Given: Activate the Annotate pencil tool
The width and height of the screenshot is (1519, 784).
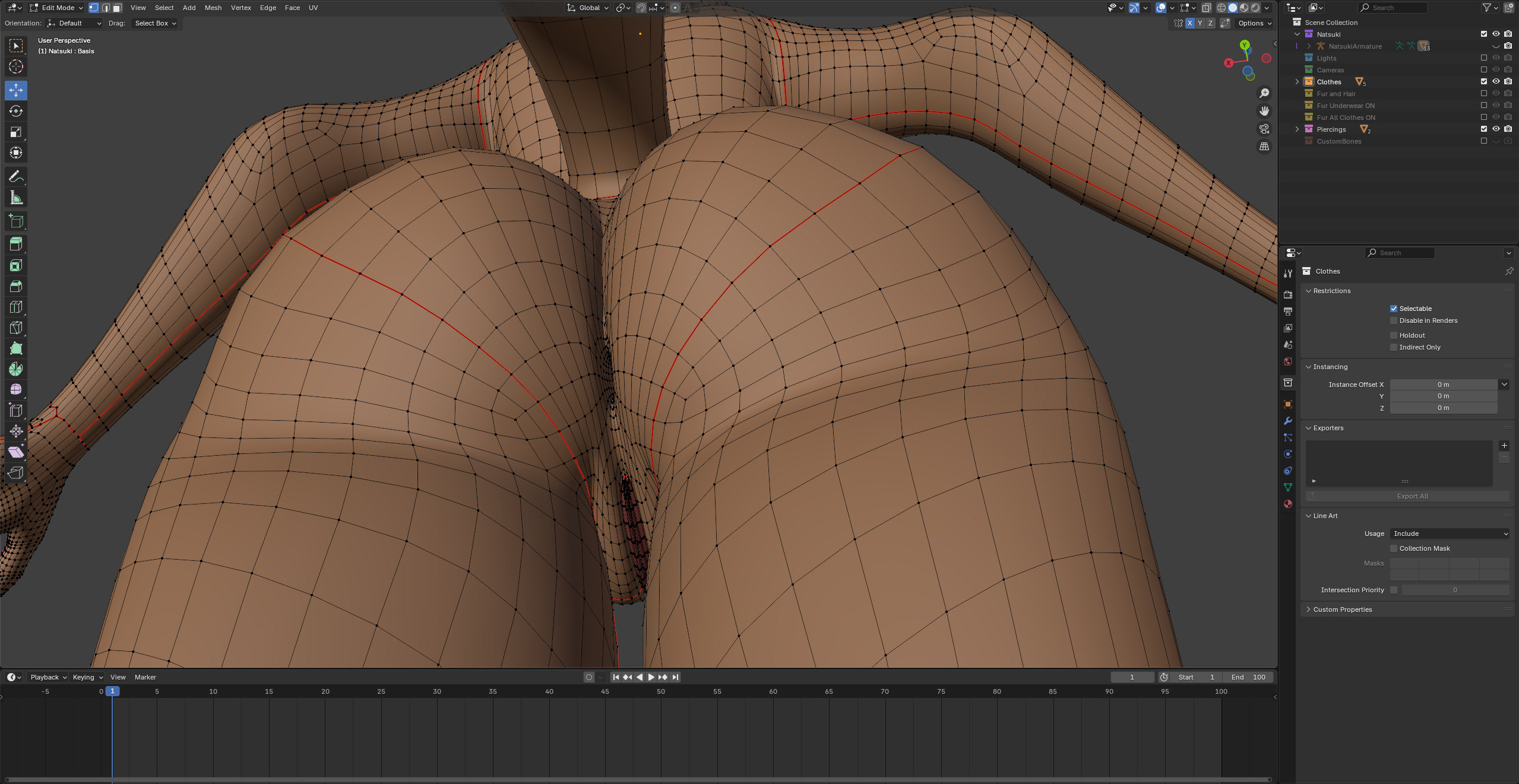Looking at the screenshot, I should point(16,177).
